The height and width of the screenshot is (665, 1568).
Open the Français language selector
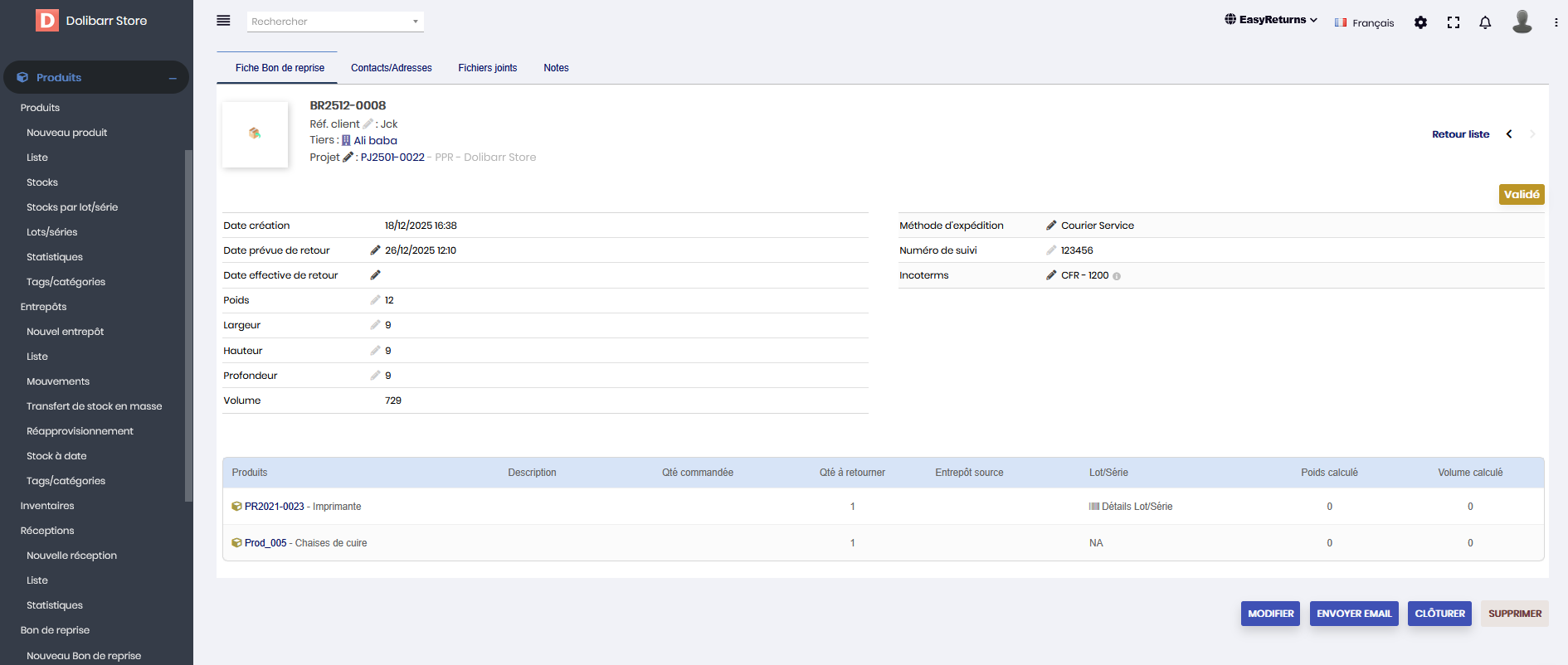pos(1364,23)
